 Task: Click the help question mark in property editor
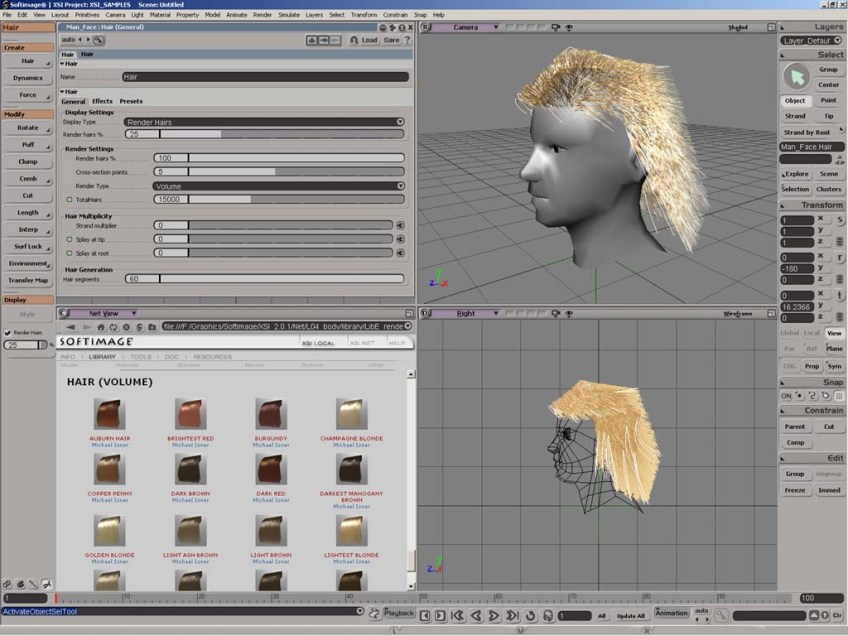(x=406, y=40)
